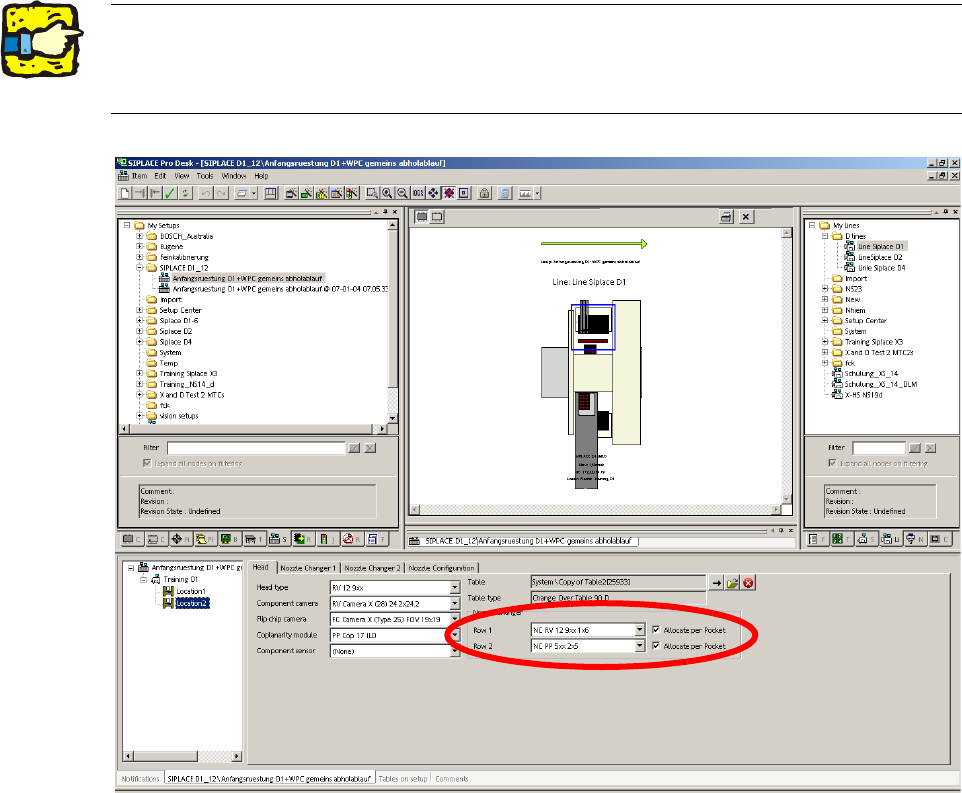Screen dimensions: 962x793
Task: Open the Tables on setup bottom tab
Action: coord(402,779)
